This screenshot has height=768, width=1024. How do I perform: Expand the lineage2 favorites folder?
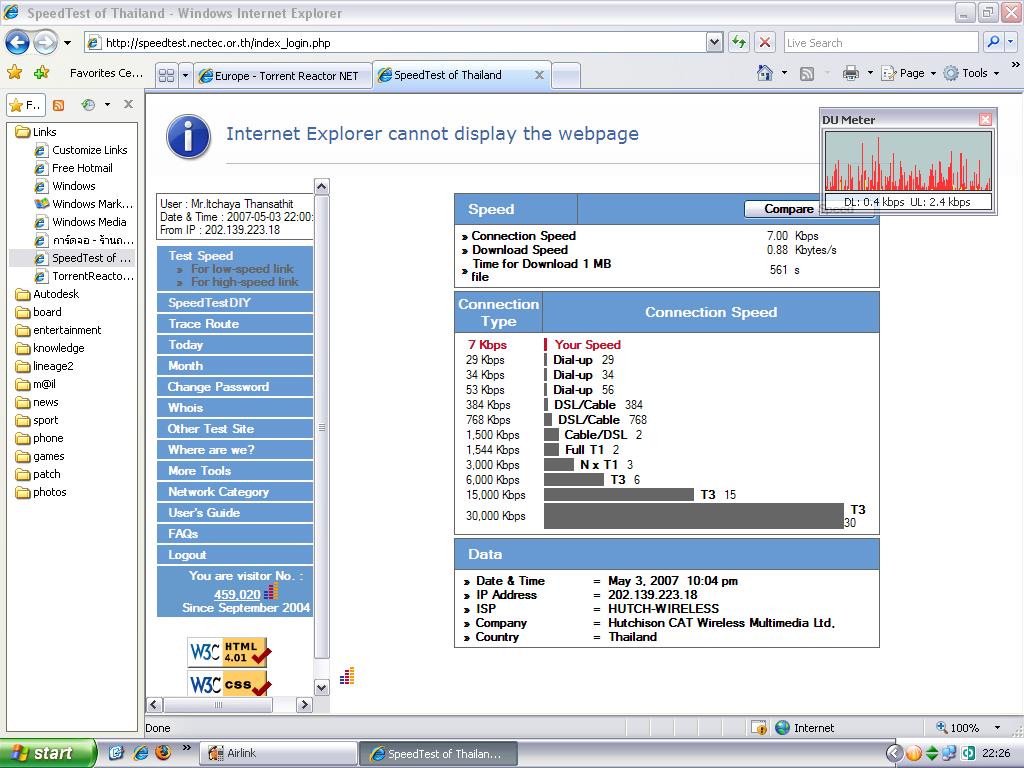[44, 366]
